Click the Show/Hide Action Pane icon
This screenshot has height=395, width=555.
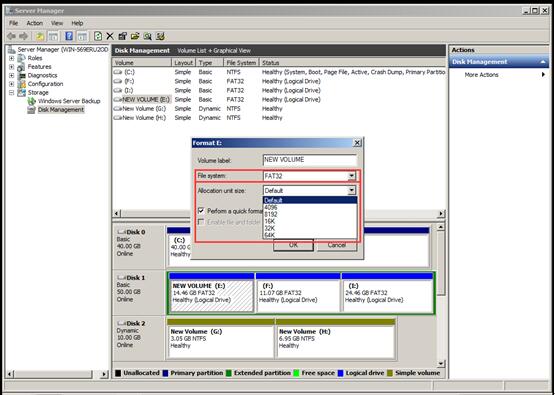tap(82, 36)
